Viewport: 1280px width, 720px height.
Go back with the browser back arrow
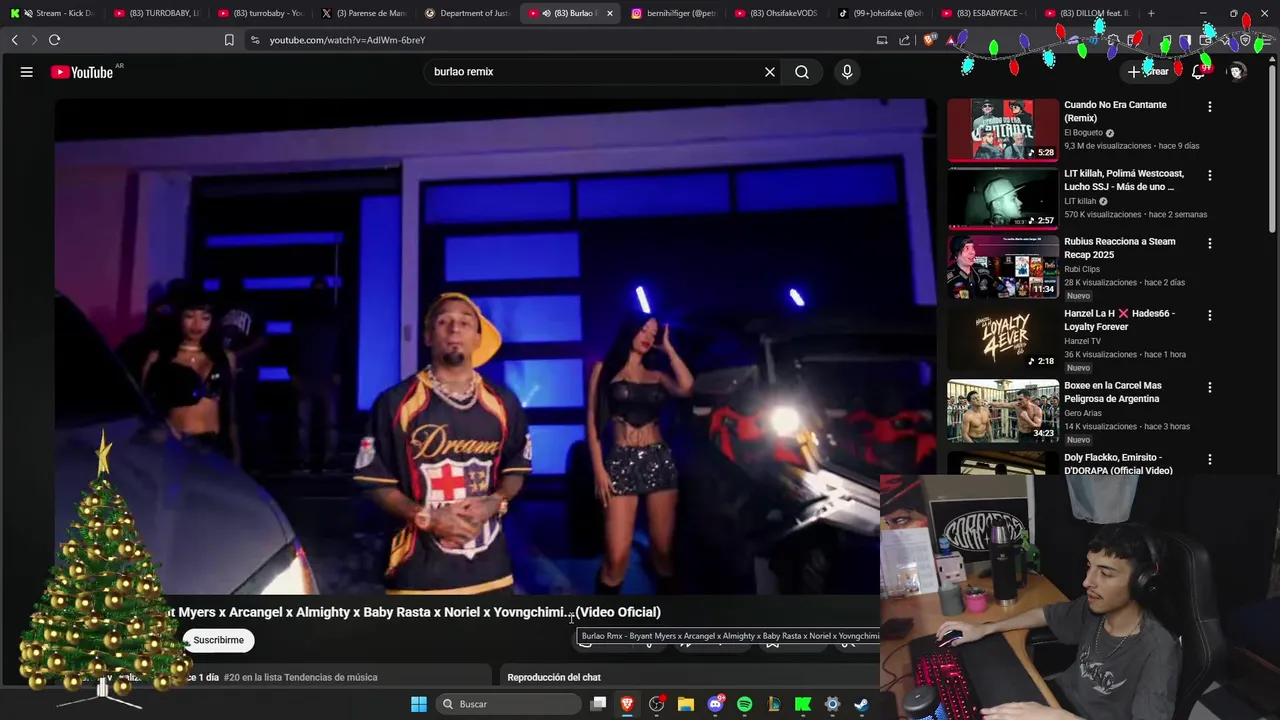(x=15, y=40)
